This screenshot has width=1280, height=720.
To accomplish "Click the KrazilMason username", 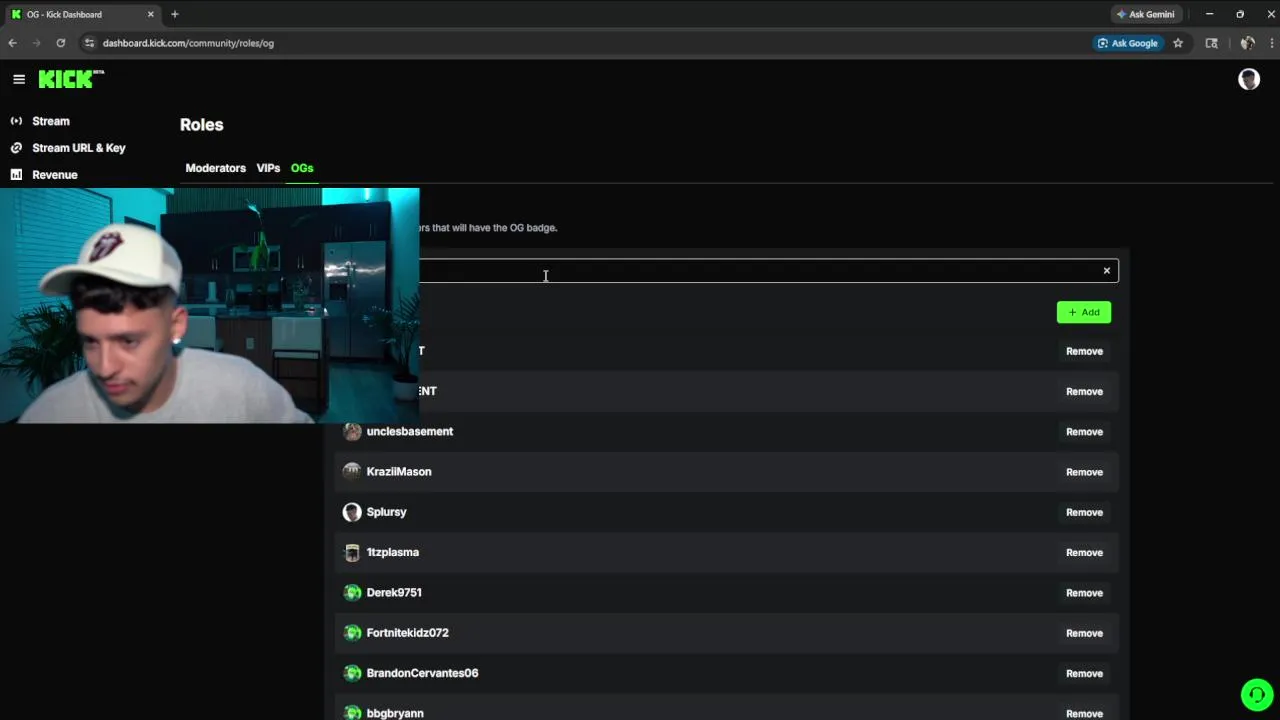I will pyautogui.click(x=399, y=471).
